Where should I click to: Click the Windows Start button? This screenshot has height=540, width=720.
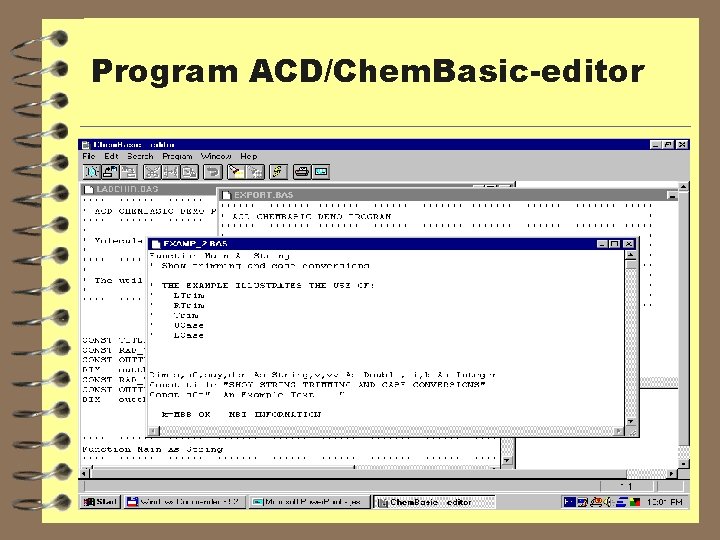[100, 502]
